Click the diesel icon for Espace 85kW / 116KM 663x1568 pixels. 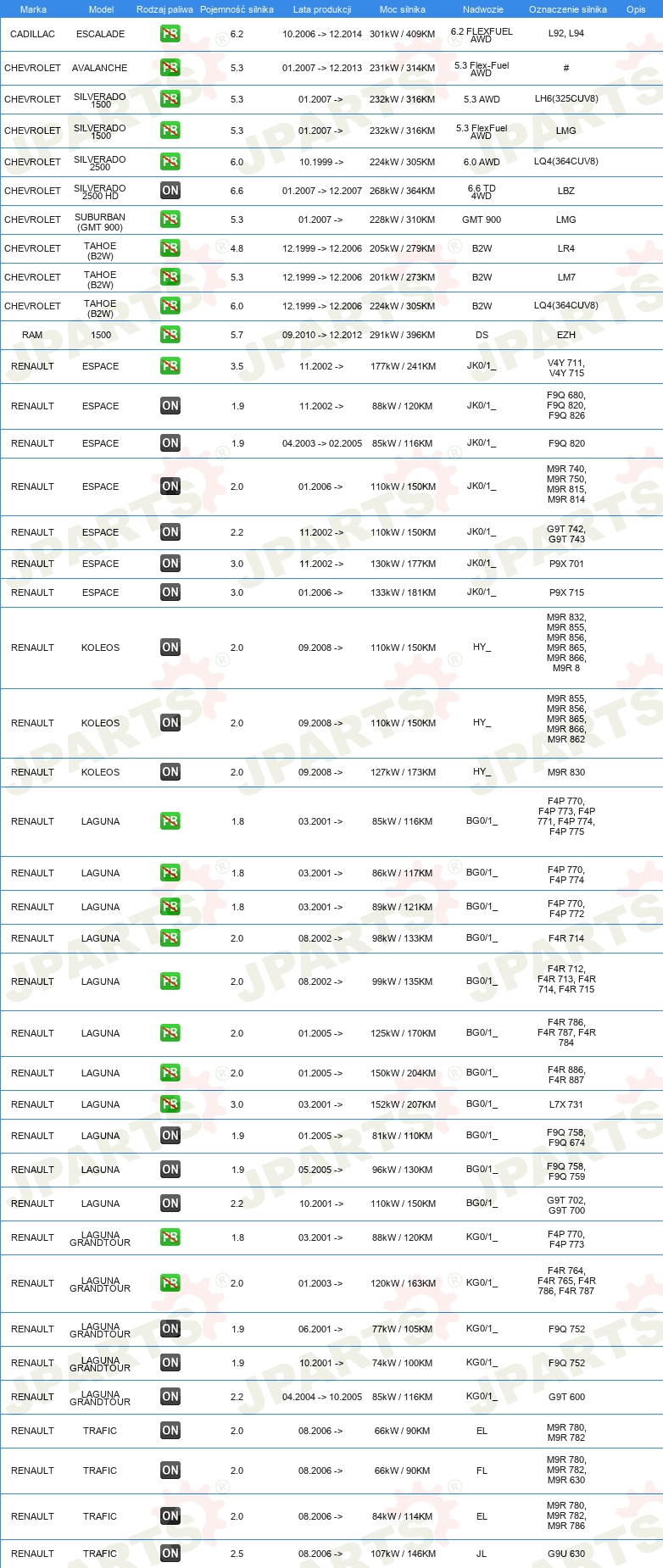pyautogui.click(x=170, y=443)
